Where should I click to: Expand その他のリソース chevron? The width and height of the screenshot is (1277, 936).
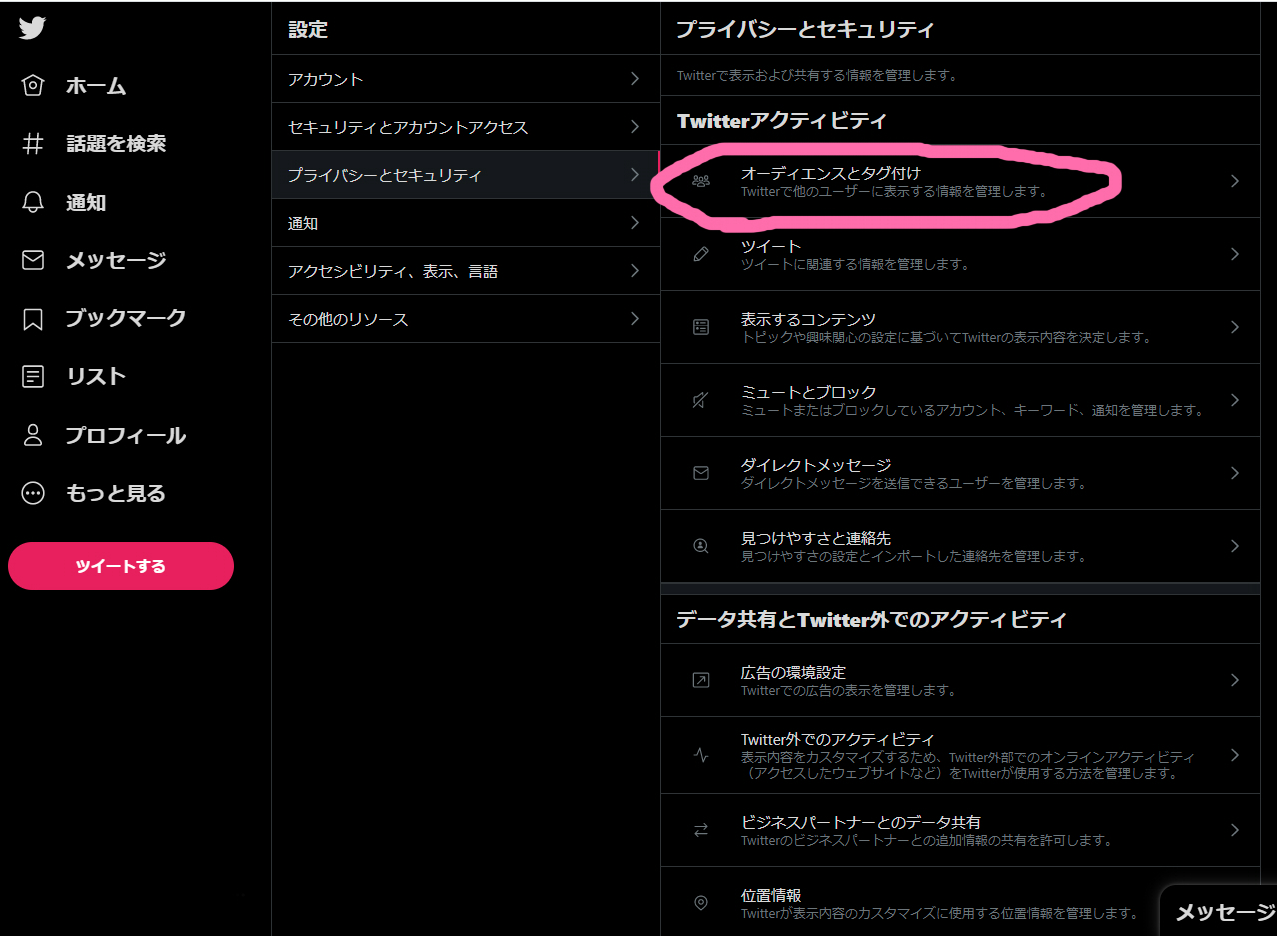click(x=635, y=319)
